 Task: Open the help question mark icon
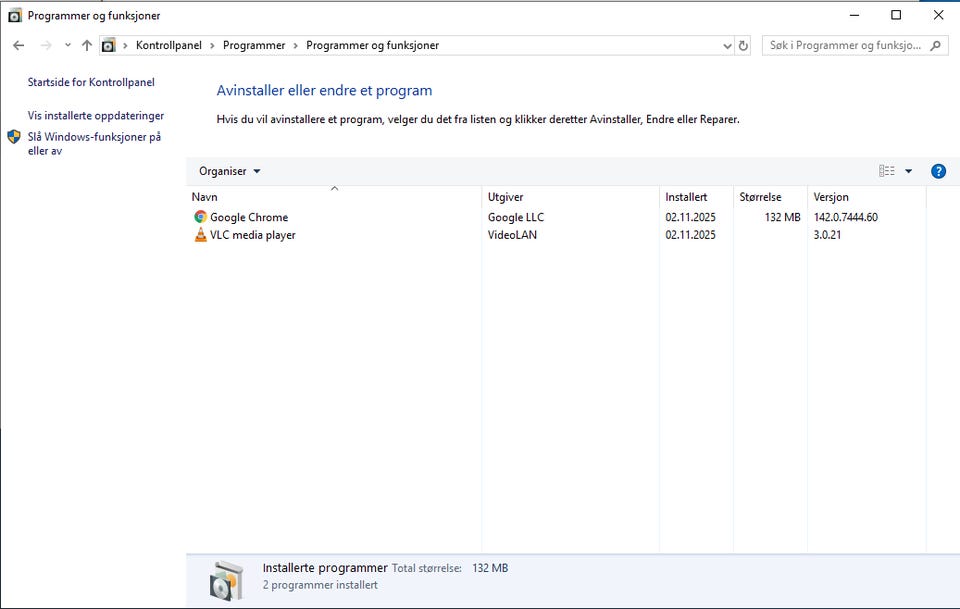(938, 171)
